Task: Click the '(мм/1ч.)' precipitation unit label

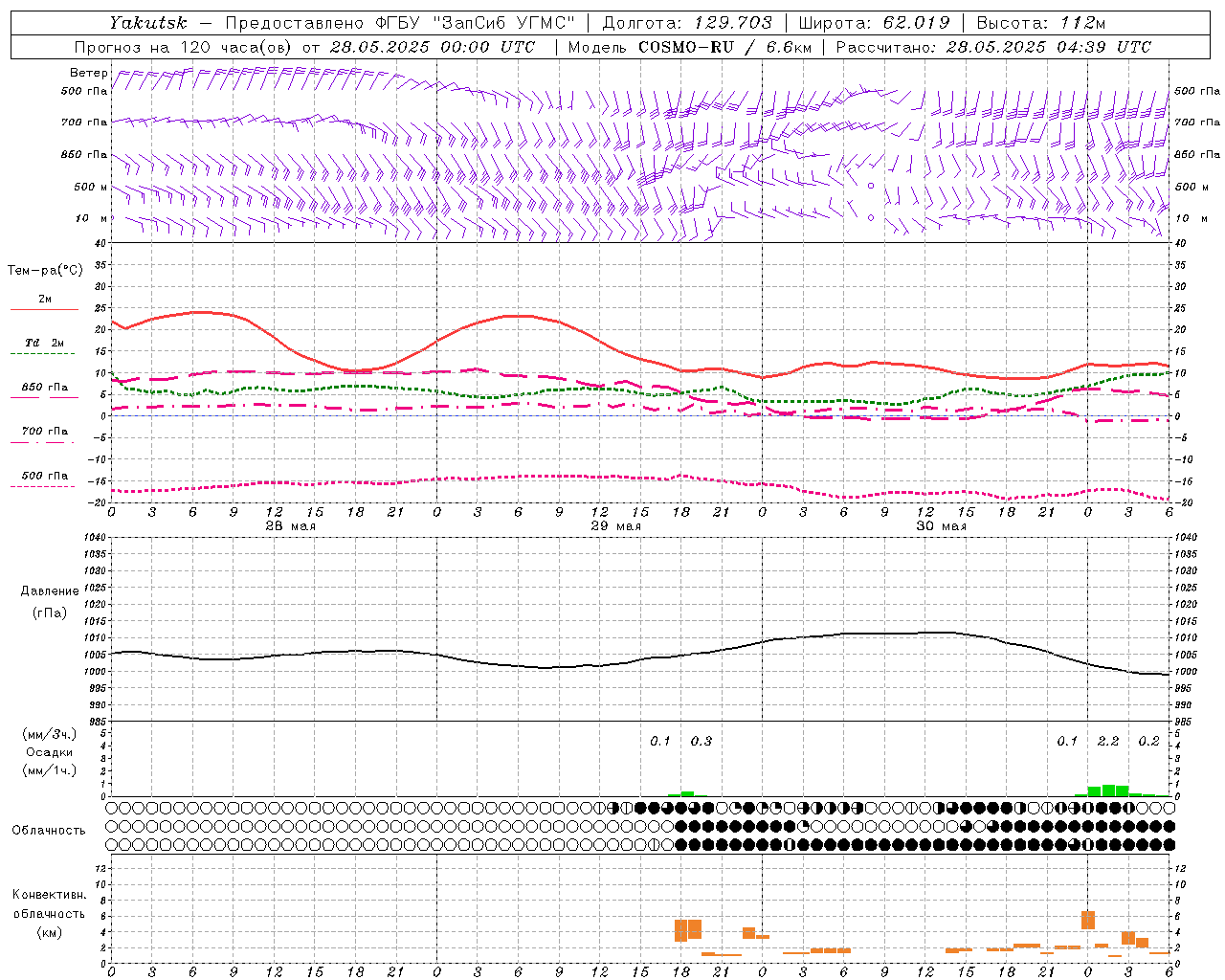Action: pos(49,770)
